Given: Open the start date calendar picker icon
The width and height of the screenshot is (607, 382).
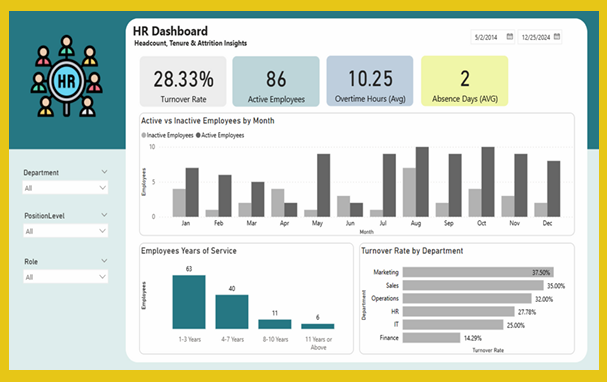Looking at the screenshot, I should (510, 36).
